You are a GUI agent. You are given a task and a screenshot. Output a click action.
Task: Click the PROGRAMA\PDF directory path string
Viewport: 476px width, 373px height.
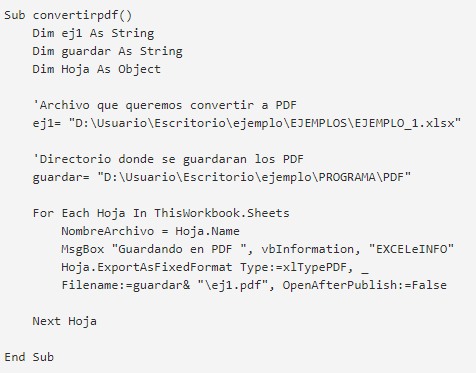tap(254, 177)
